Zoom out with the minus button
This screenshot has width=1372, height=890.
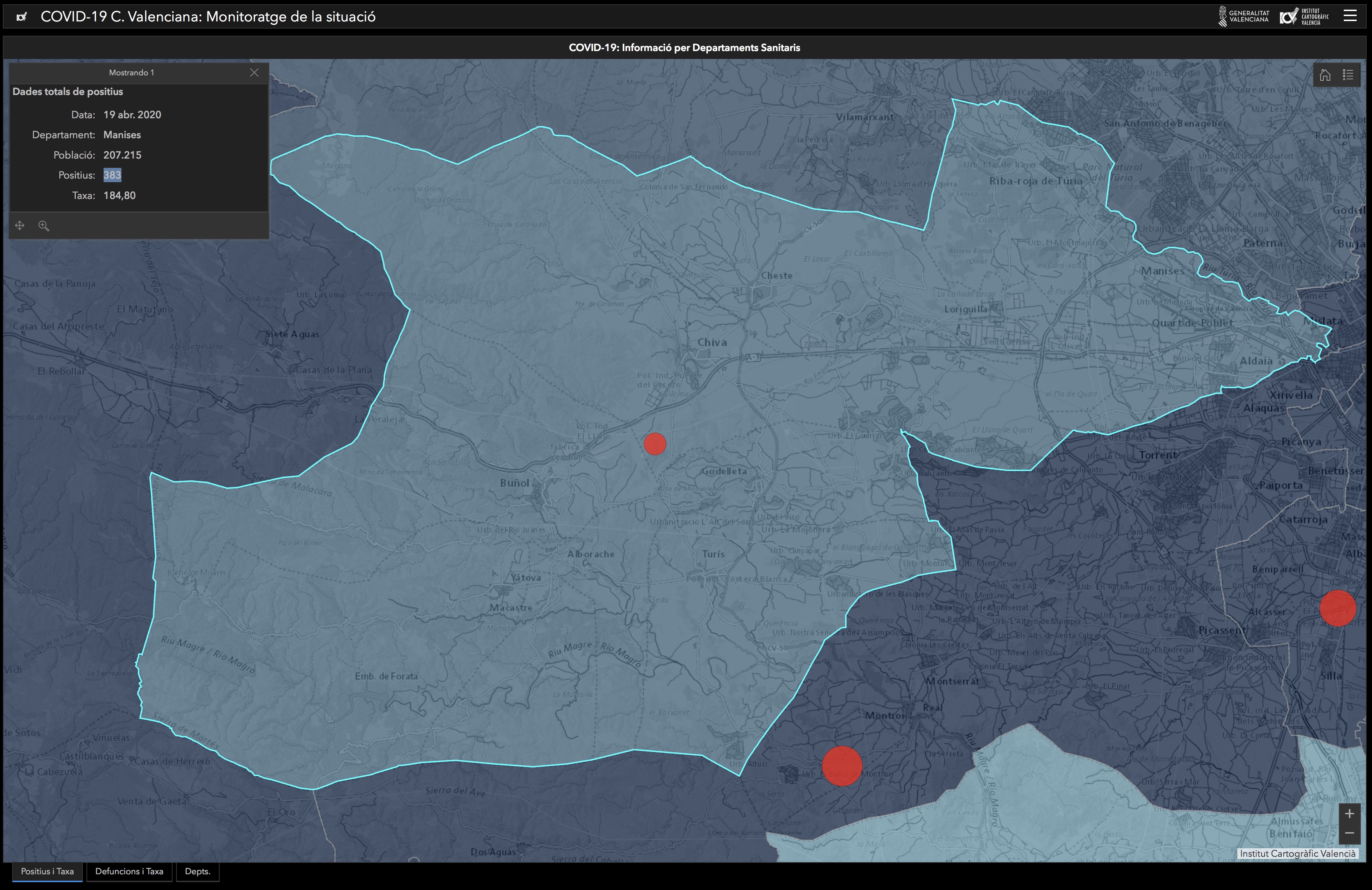tap(1349, 833)
